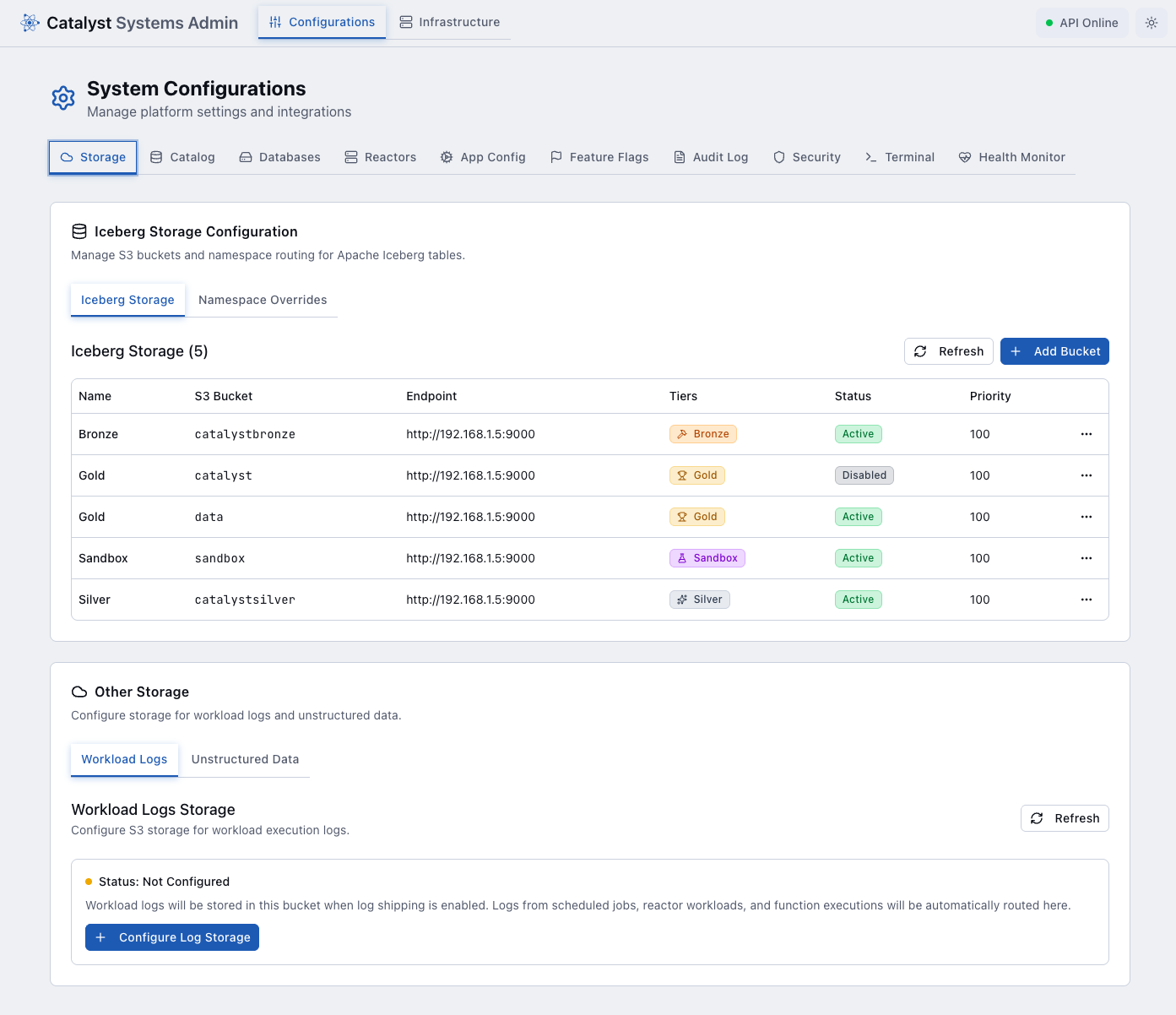
Task: Click the Sandbox tier badge
Action: [707, 558]
